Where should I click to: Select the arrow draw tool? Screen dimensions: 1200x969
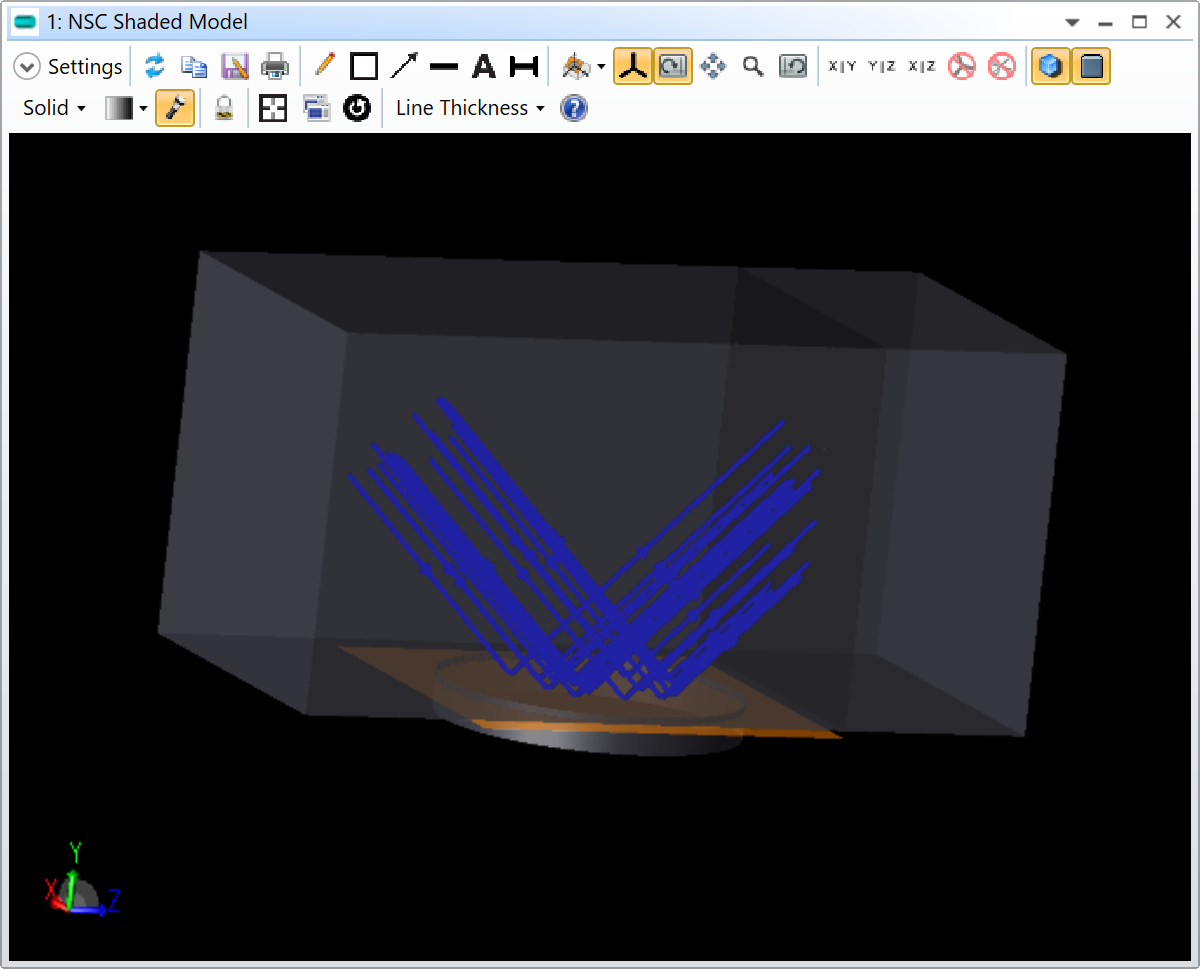click(404, 67)
